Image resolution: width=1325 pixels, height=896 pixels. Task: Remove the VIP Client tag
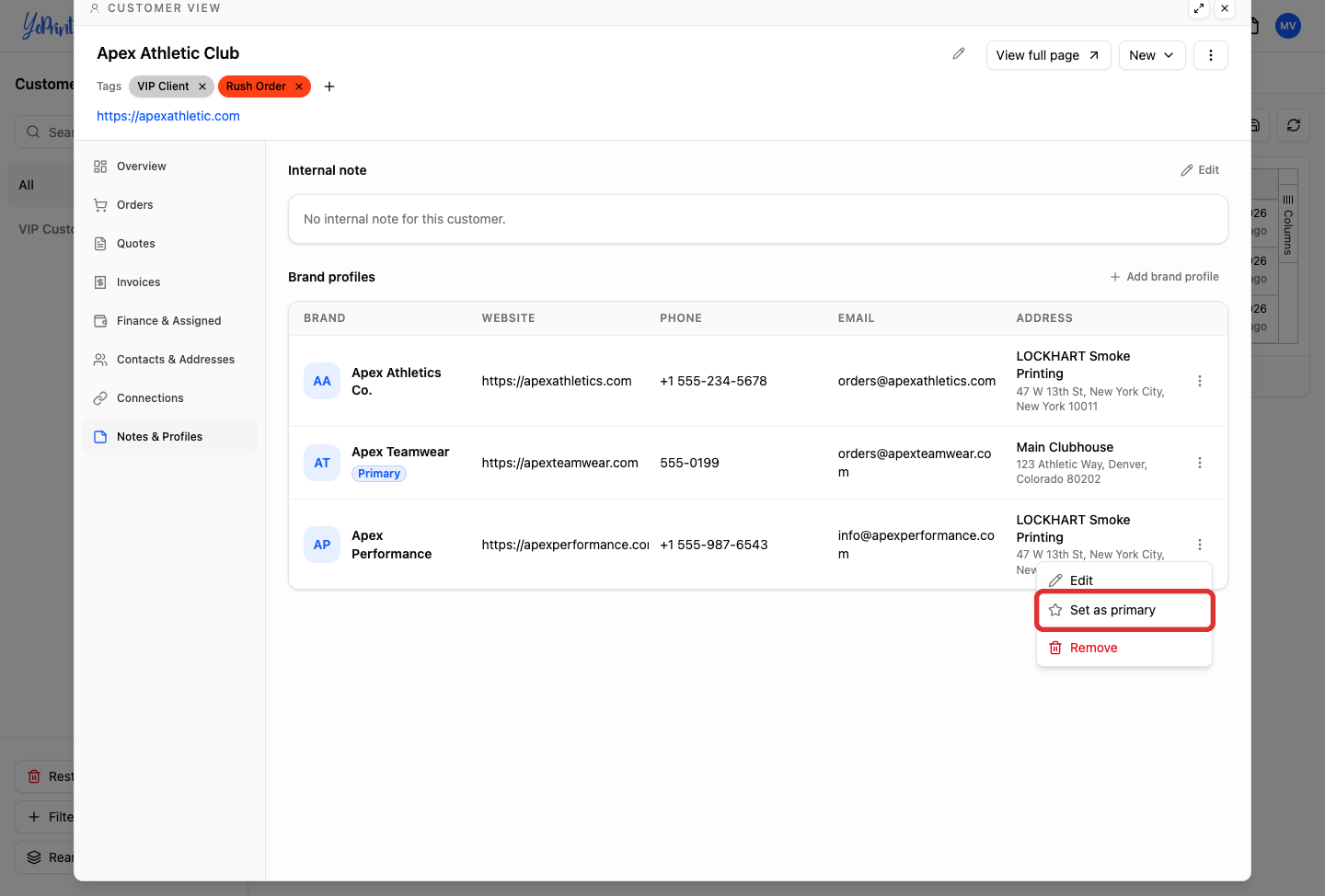coord(202,86)
